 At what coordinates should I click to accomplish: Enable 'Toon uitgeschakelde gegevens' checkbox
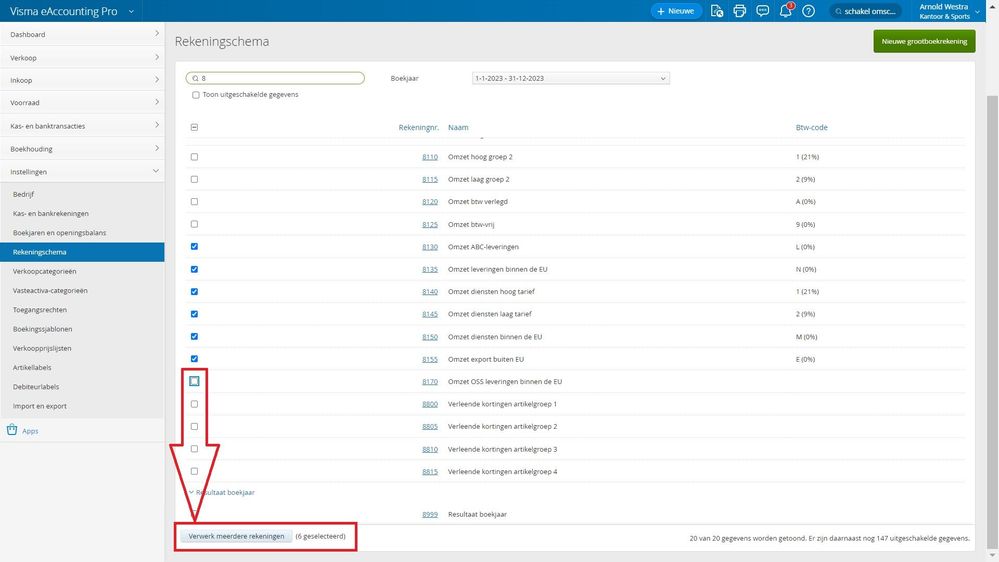click(195, 95)
